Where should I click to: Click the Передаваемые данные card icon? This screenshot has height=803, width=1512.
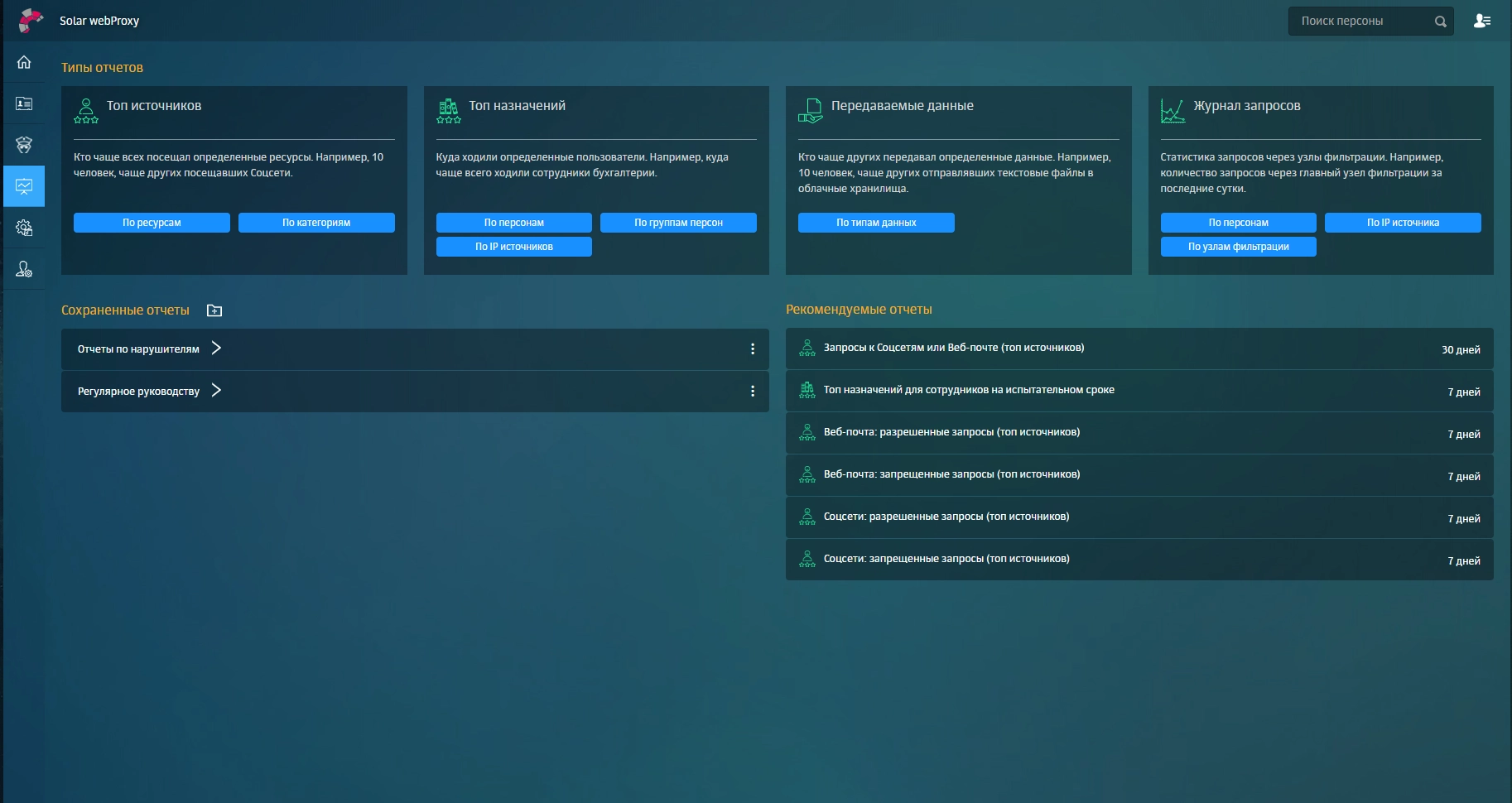[x=811, y=111]
